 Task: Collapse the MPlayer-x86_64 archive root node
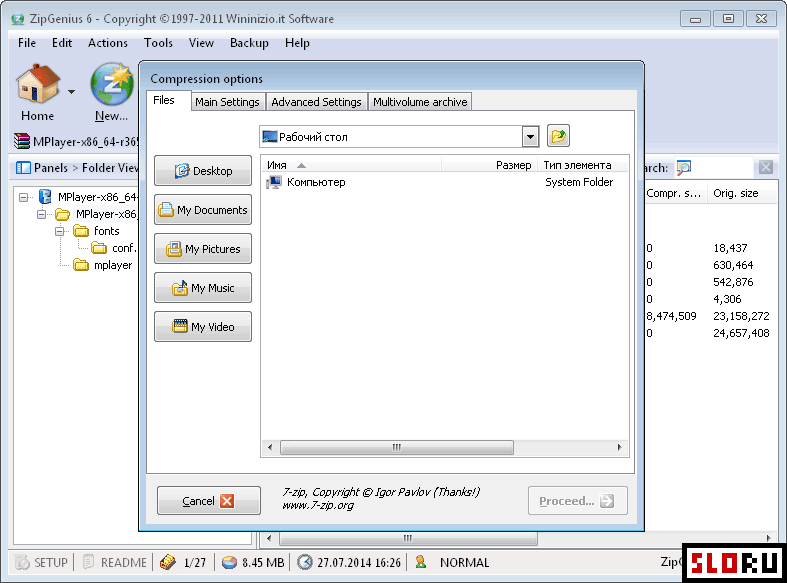[x=24, y=197]
